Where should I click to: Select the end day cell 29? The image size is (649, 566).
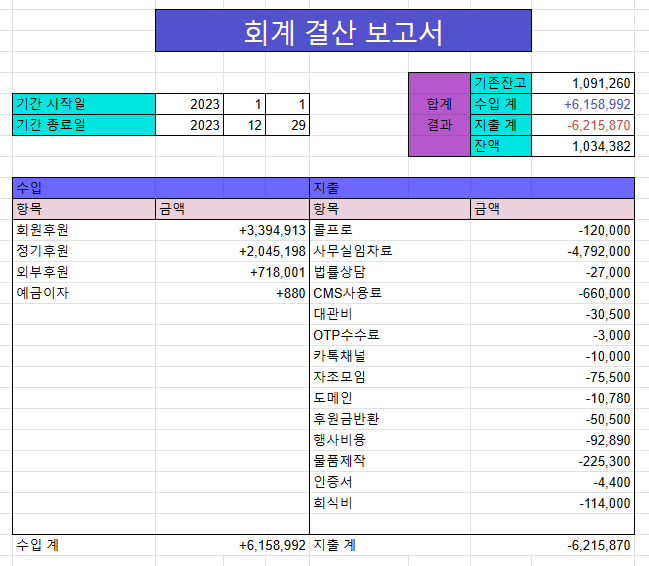[x=288, y=125]
